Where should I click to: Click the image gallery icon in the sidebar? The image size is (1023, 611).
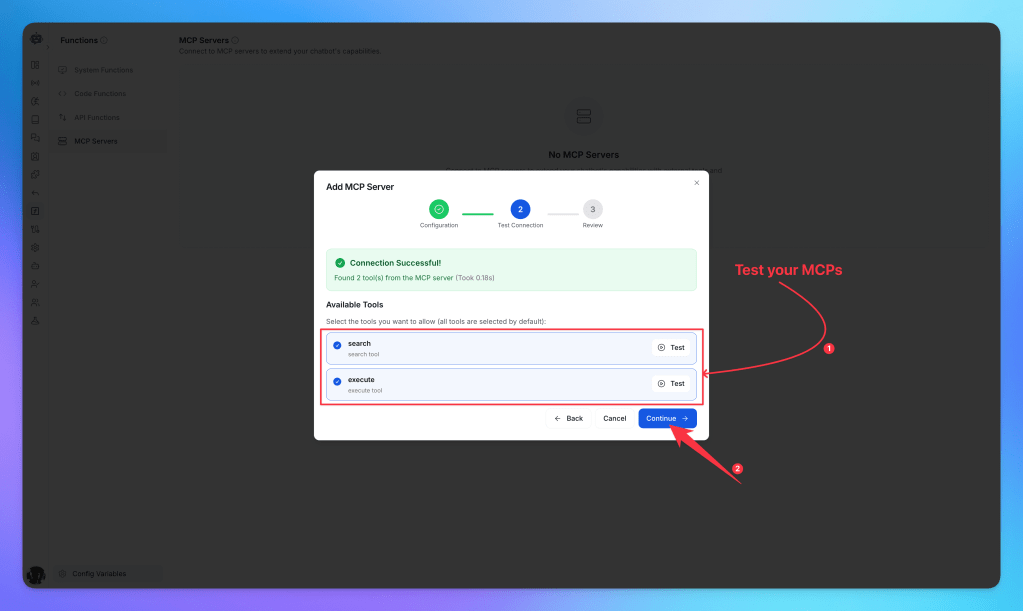coord(35,156)
